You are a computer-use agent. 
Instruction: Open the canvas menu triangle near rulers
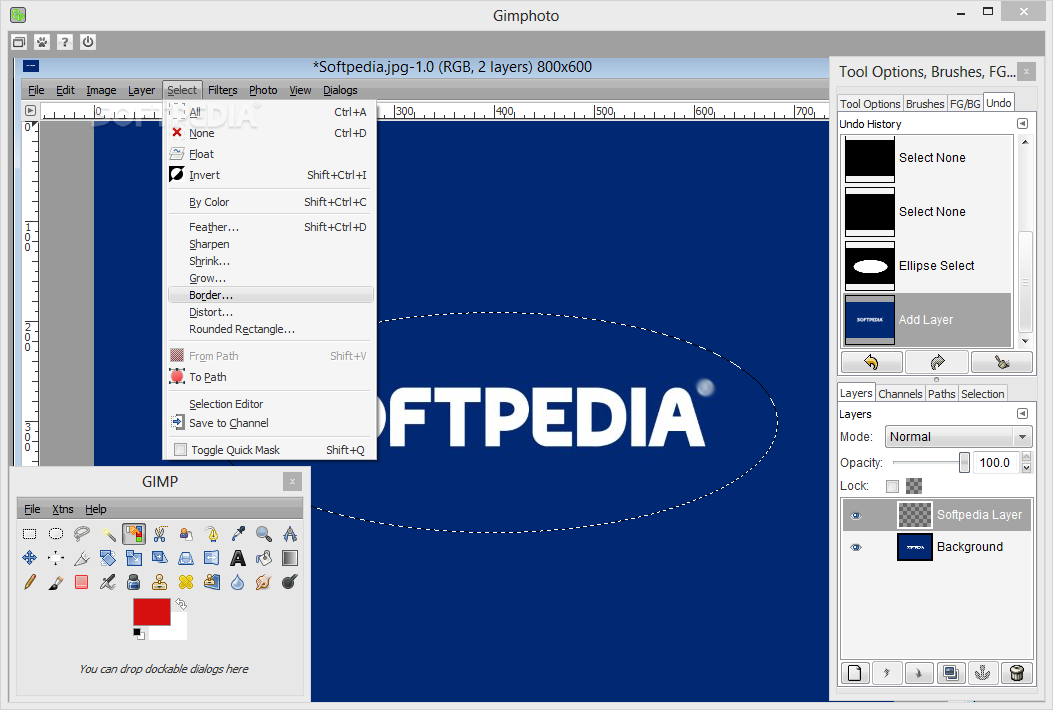coord(30,110)
